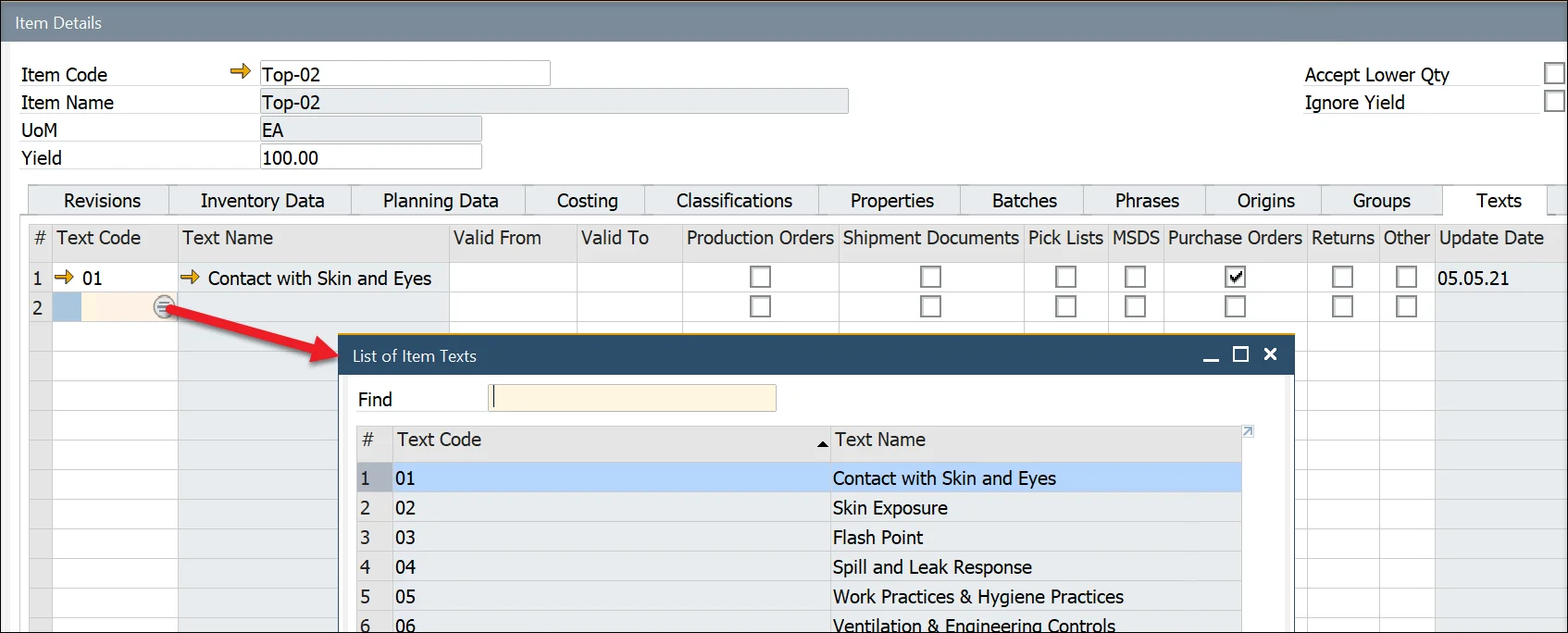
Task: Open the Classifications tab
Action: (x=732, y=201)
